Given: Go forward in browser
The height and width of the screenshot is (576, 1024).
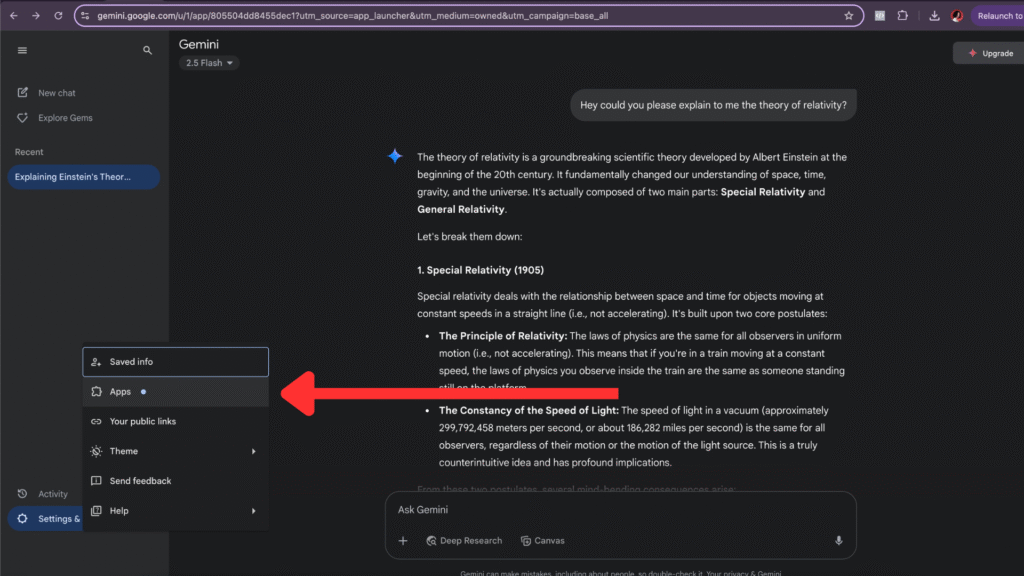Looking at the screenshot, I should coord(36,16).
